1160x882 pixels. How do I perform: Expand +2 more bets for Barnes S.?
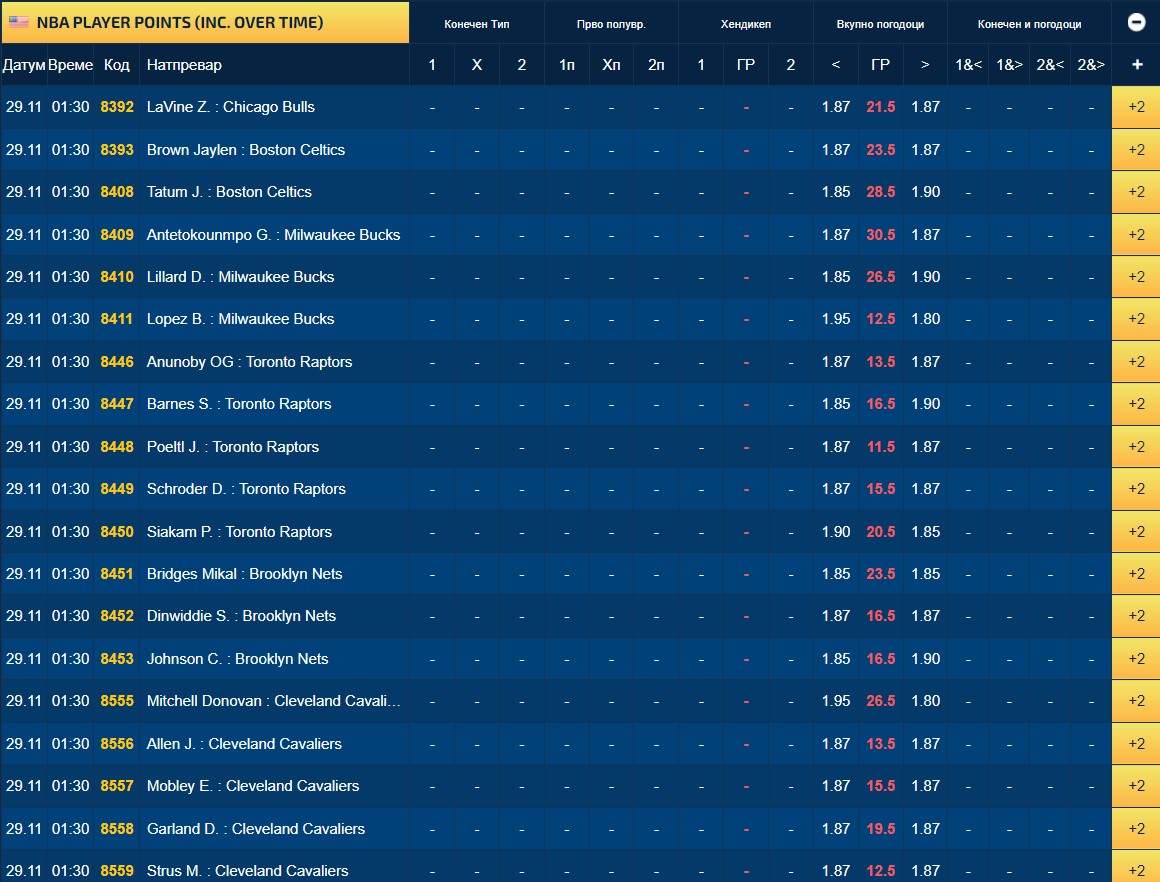click(1136, 404)
